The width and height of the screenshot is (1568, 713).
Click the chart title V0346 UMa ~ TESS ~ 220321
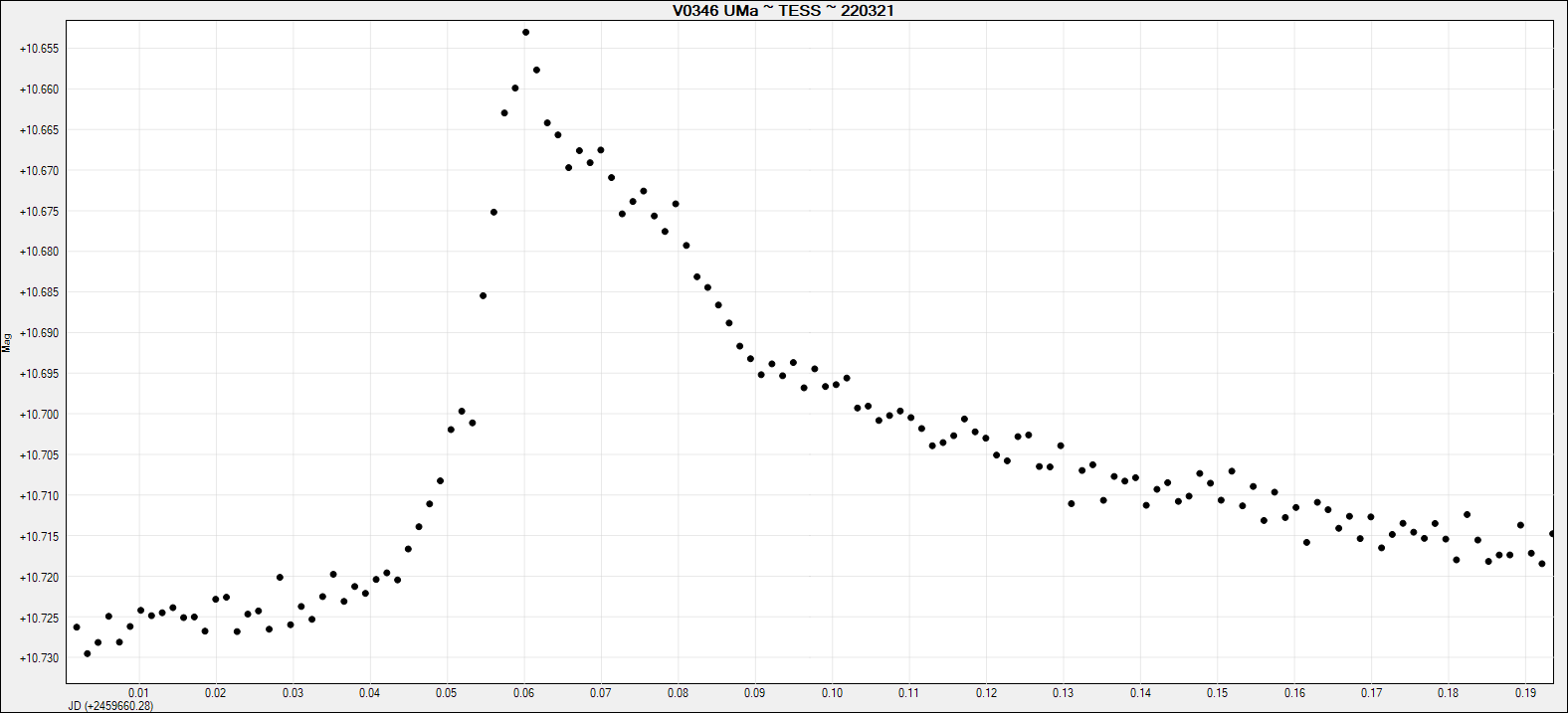[x=776, y=10]
